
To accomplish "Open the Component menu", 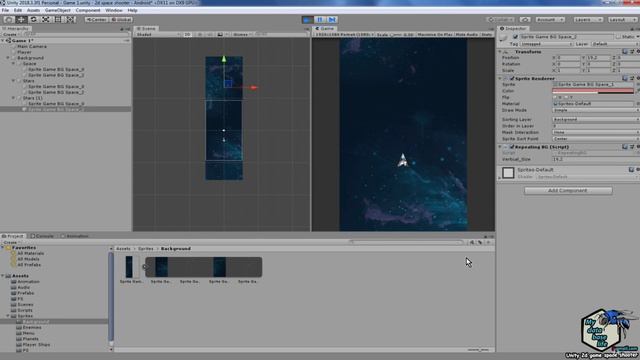I will (88, 10).
